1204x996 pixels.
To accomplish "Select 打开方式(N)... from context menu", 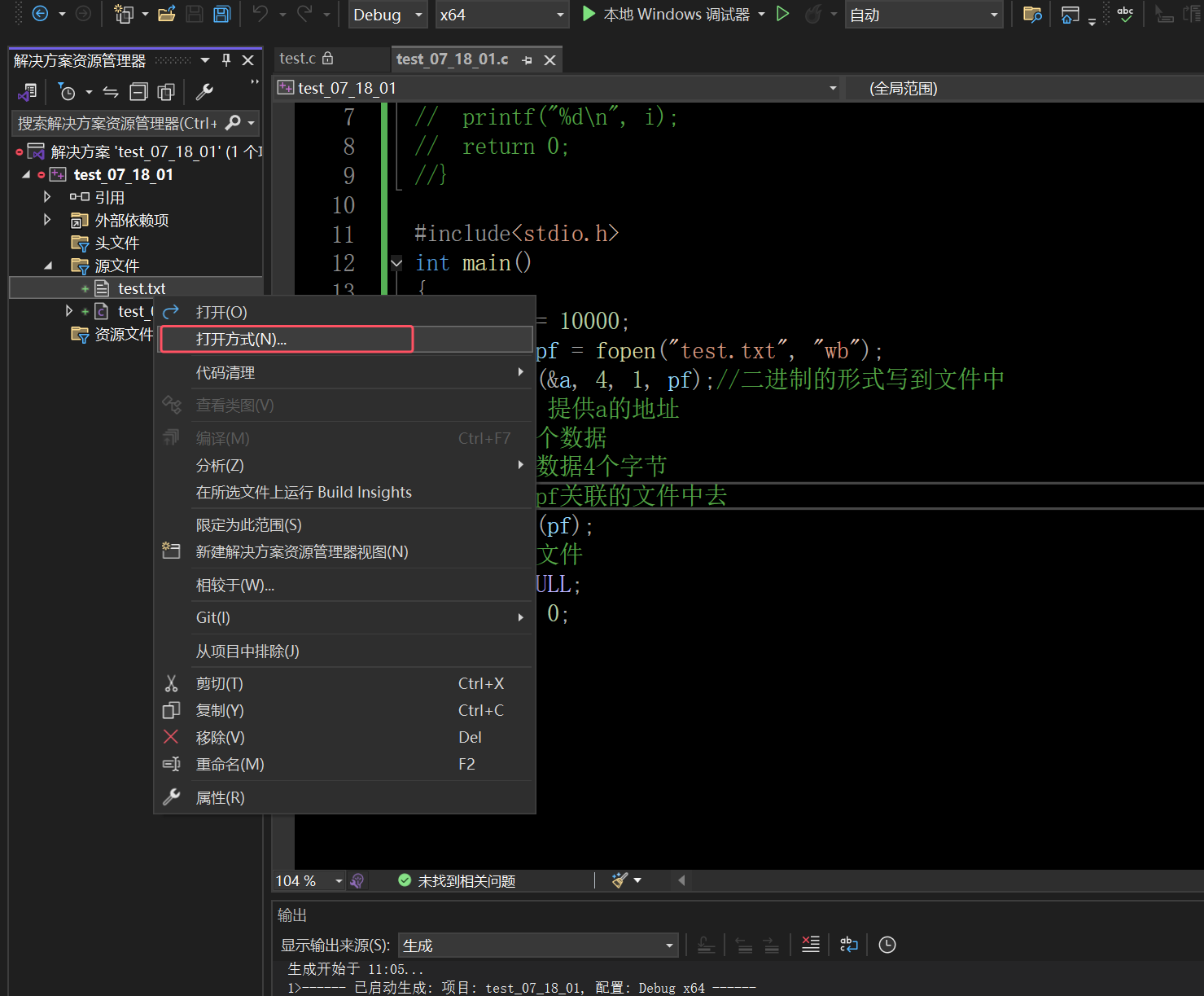I will click(x=241, y=340).
